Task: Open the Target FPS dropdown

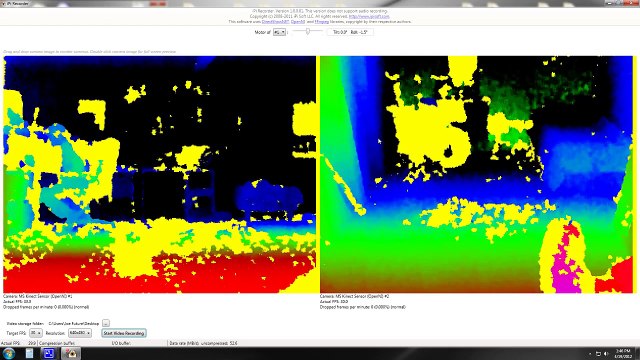Action: tap(36, 333)
